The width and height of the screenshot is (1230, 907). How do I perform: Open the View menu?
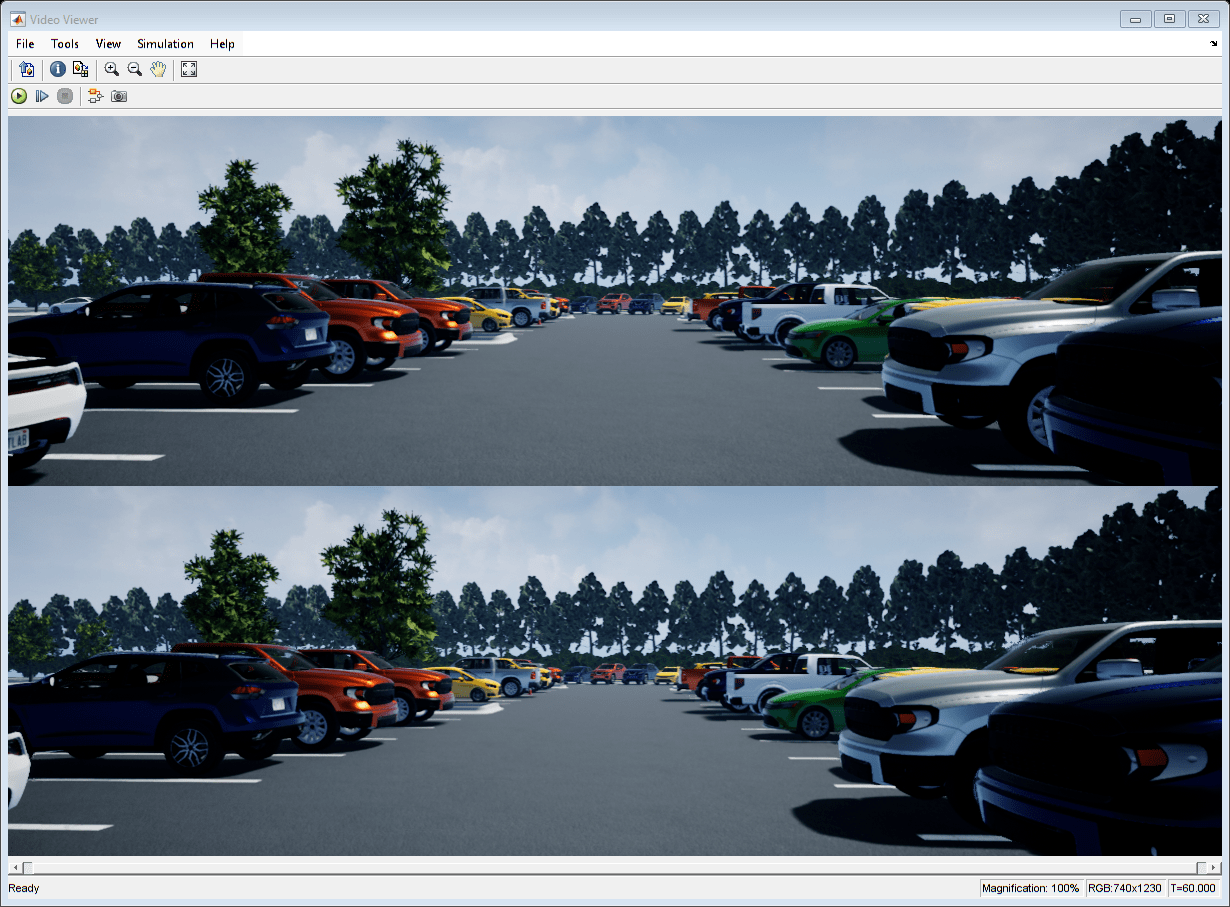(108, 44)
